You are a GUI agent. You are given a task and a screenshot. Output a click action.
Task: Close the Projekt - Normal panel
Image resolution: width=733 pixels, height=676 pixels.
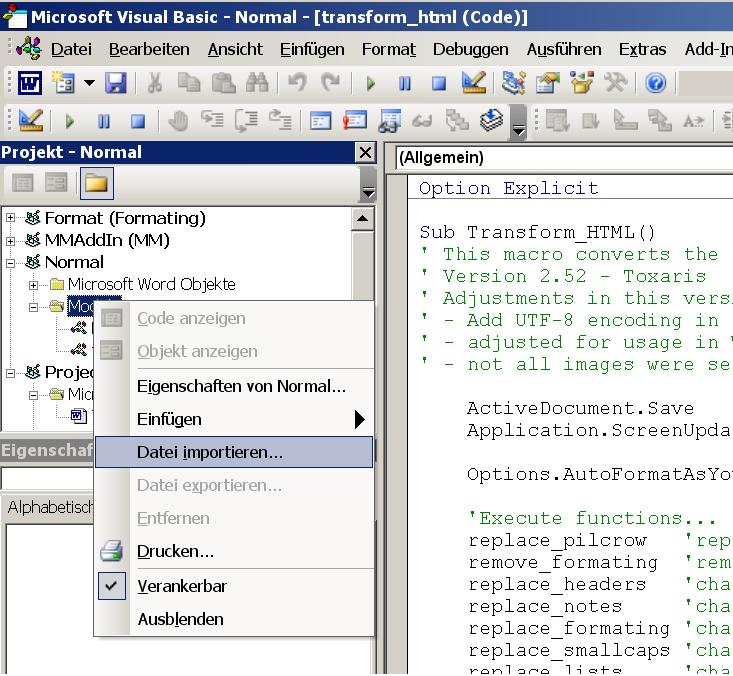click(365, 152)
